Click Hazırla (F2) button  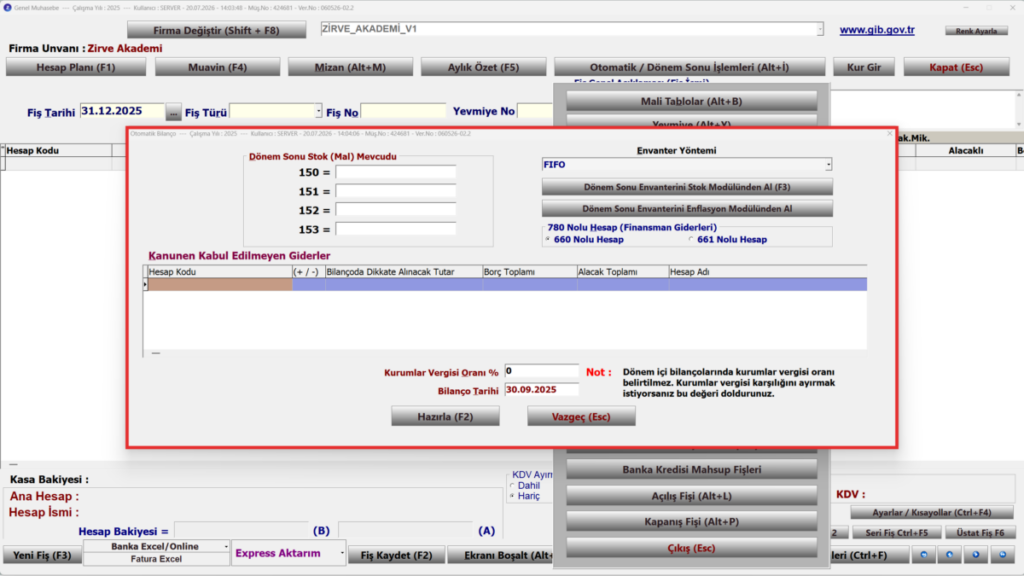coord(445,417)
